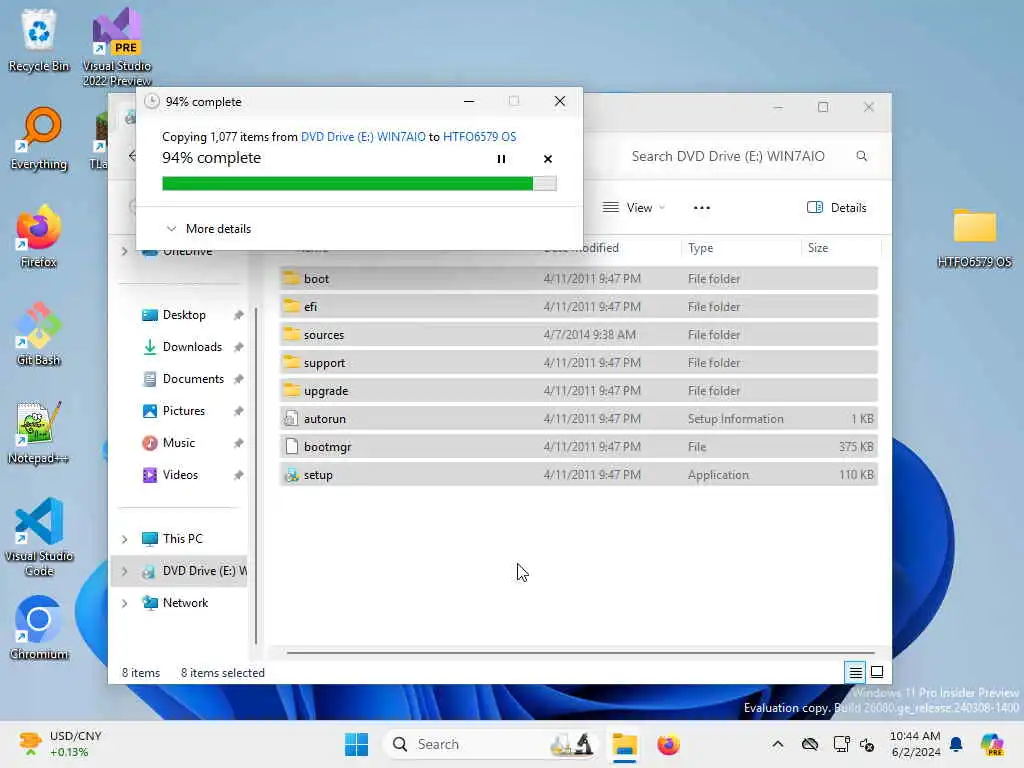Open Git Bash desktop shortcut

click(x=39, y=334)
